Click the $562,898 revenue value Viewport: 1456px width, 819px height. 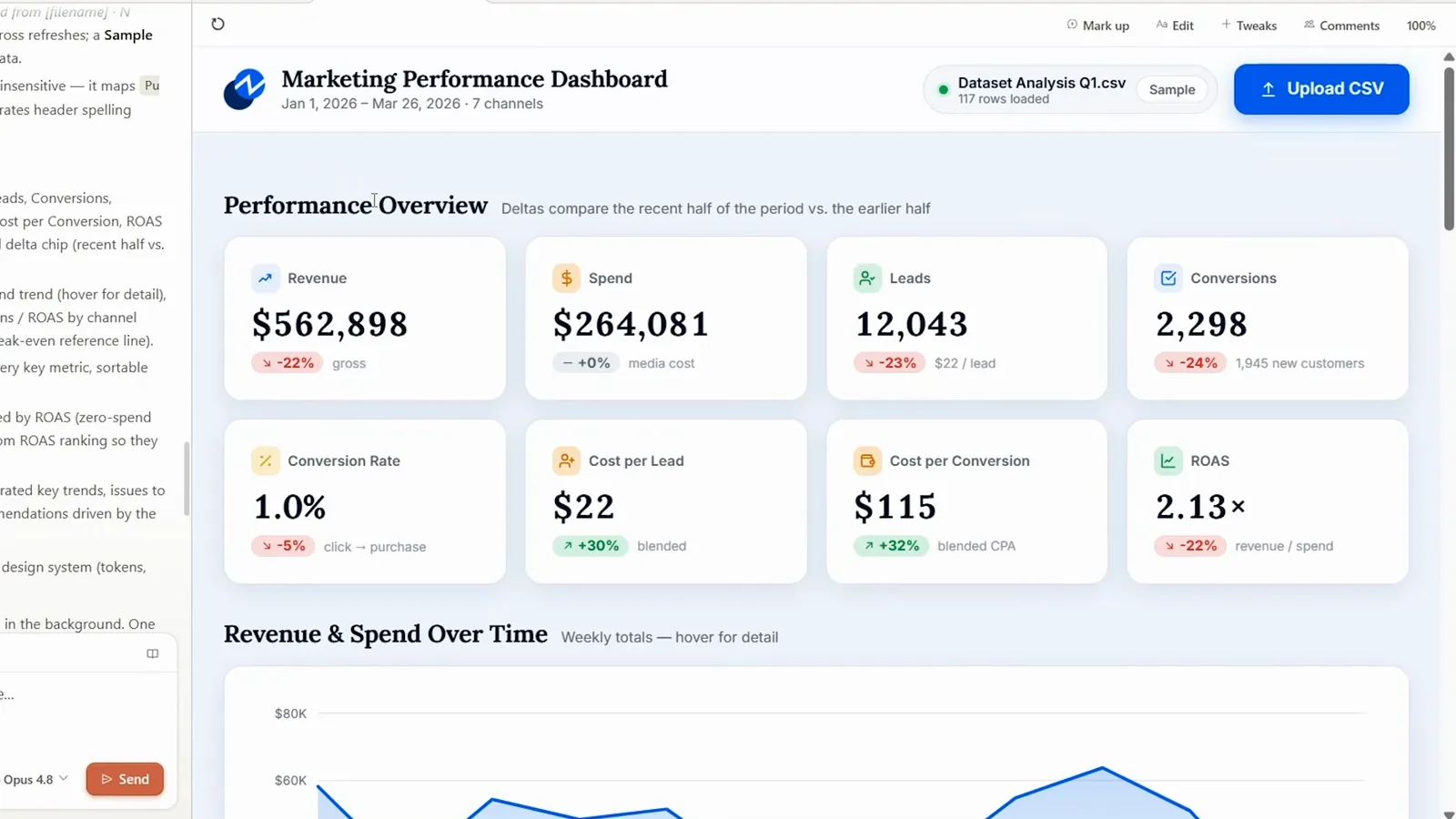[329, 324]
